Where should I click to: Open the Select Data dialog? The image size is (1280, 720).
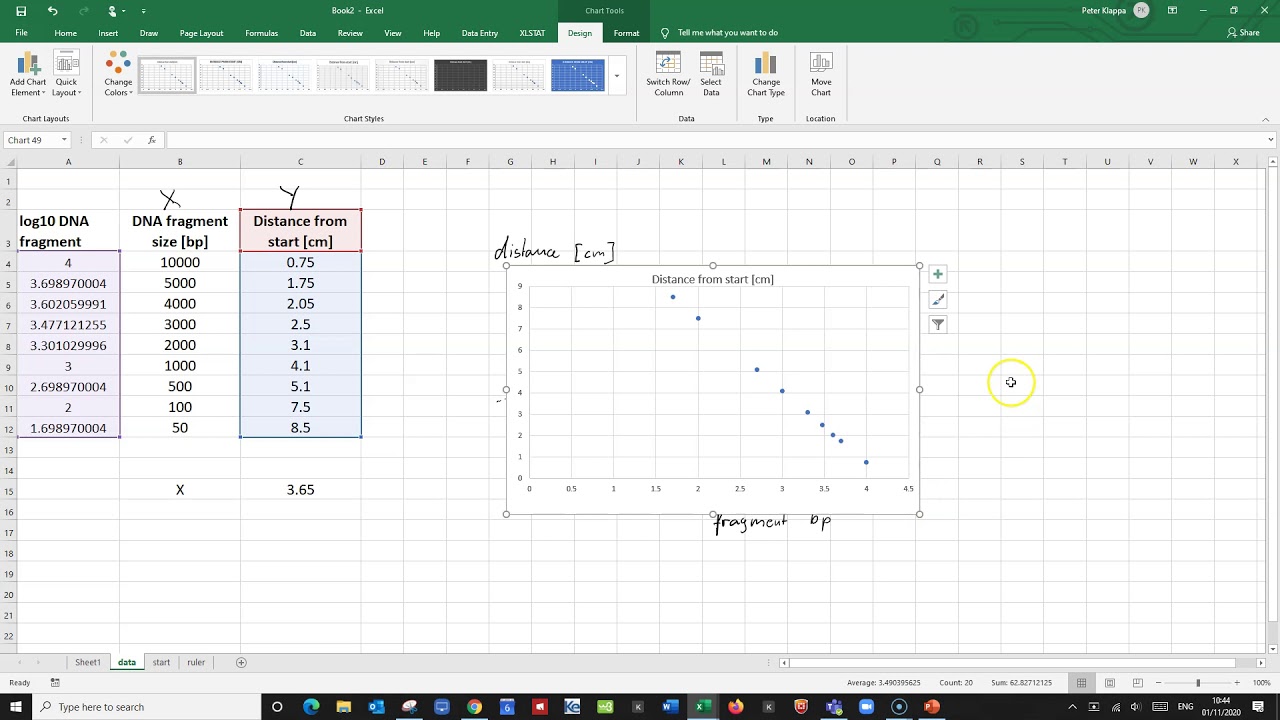coord(711,74)
